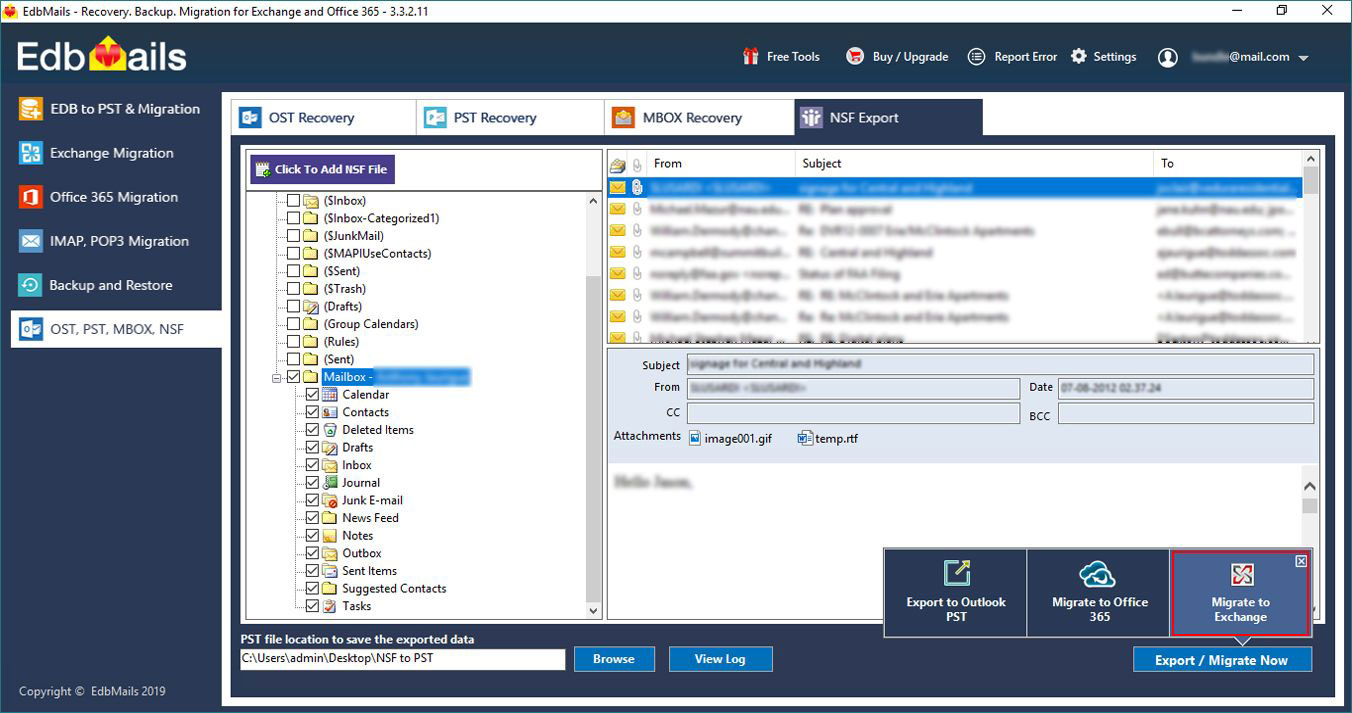Viewport: 1352px width, 713px height.
Task: Click the Export / Migrate Now button
Action: pos(1222,660)
